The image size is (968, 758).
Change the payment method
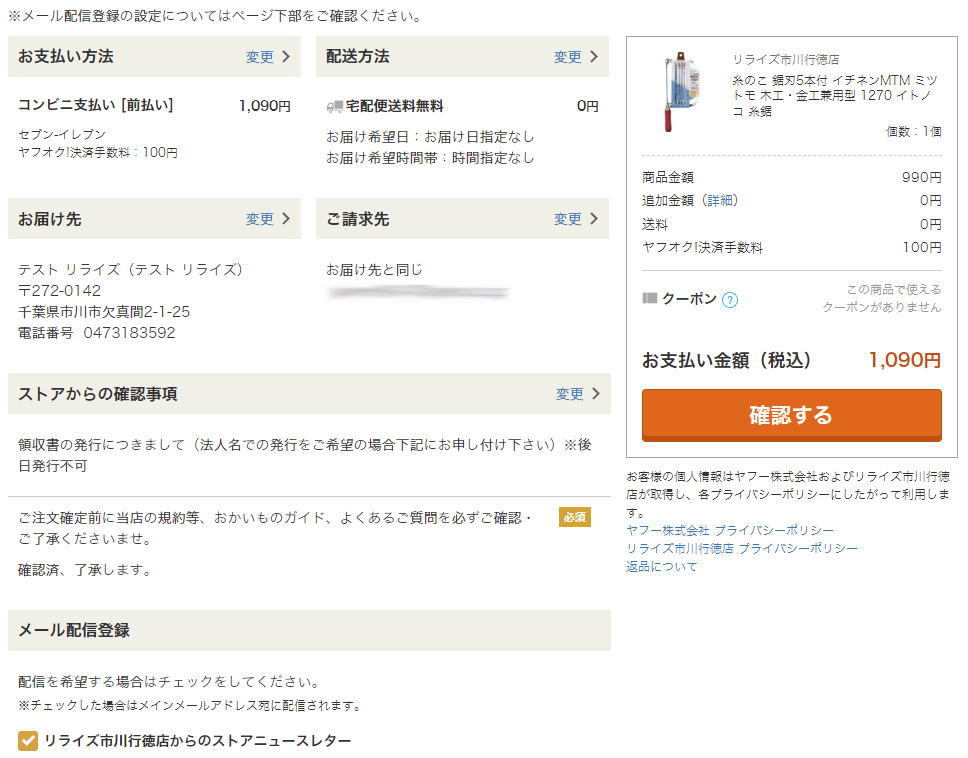(x=260, y=57)
